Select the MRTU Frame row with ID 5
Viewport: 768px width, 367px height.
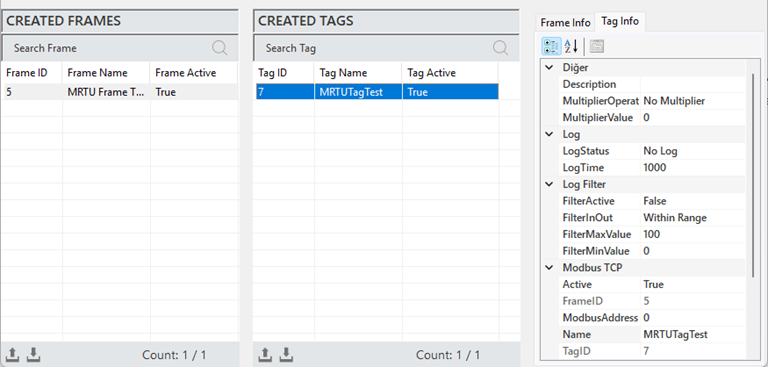[x=120, y=92]
